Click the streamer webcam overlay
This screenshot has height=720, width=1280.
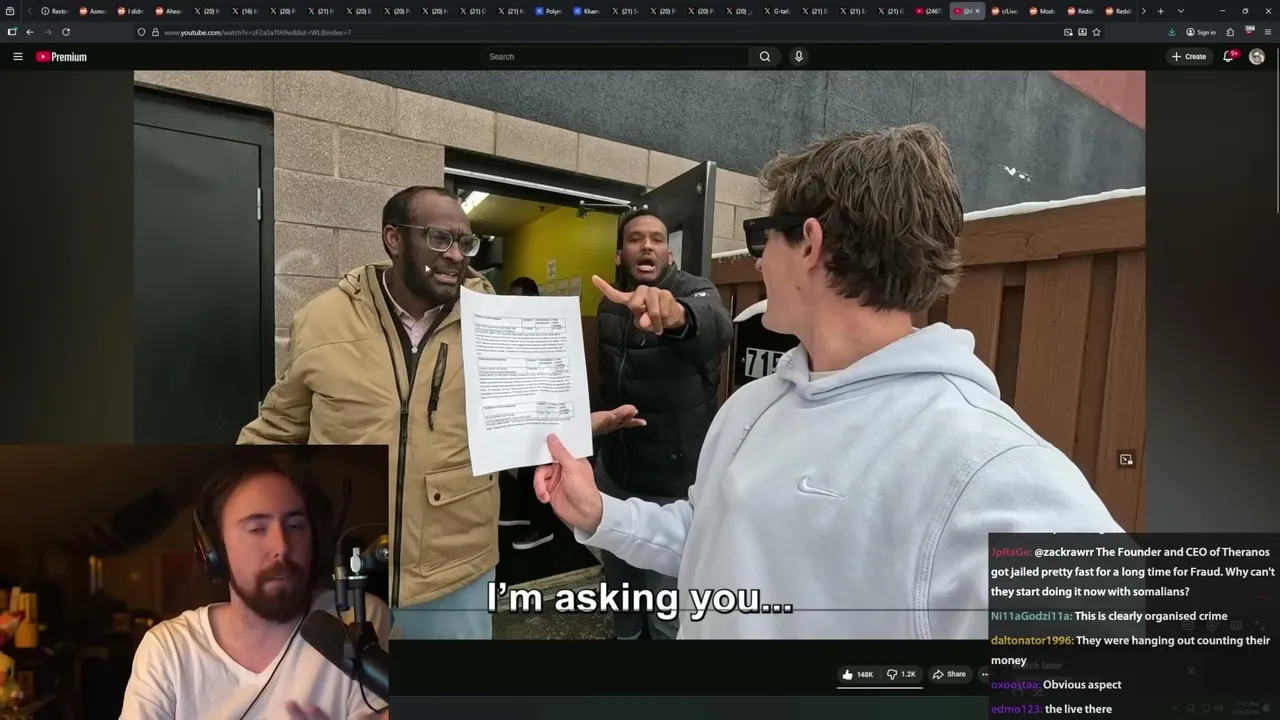[x=194, y=582]
